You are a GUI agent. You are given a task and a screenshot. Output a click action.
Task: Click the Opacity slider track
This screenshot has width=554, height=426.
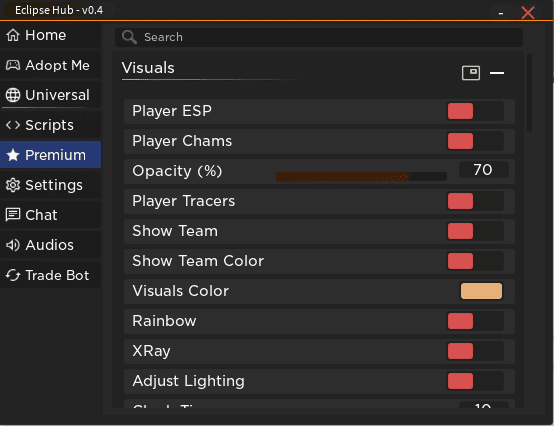point(361,177)
